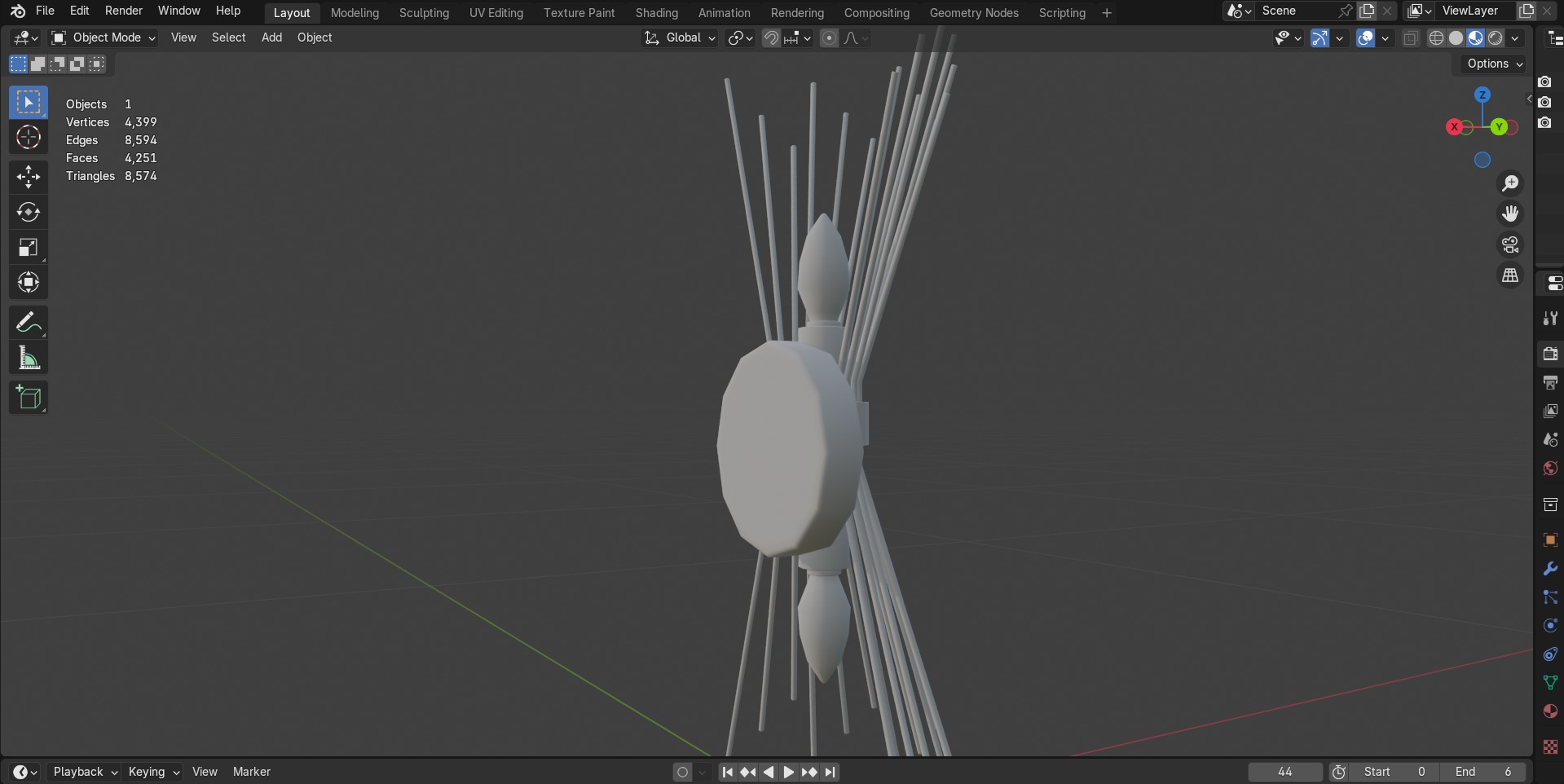Pick the Rotate tool

click(x=29, y=212)
